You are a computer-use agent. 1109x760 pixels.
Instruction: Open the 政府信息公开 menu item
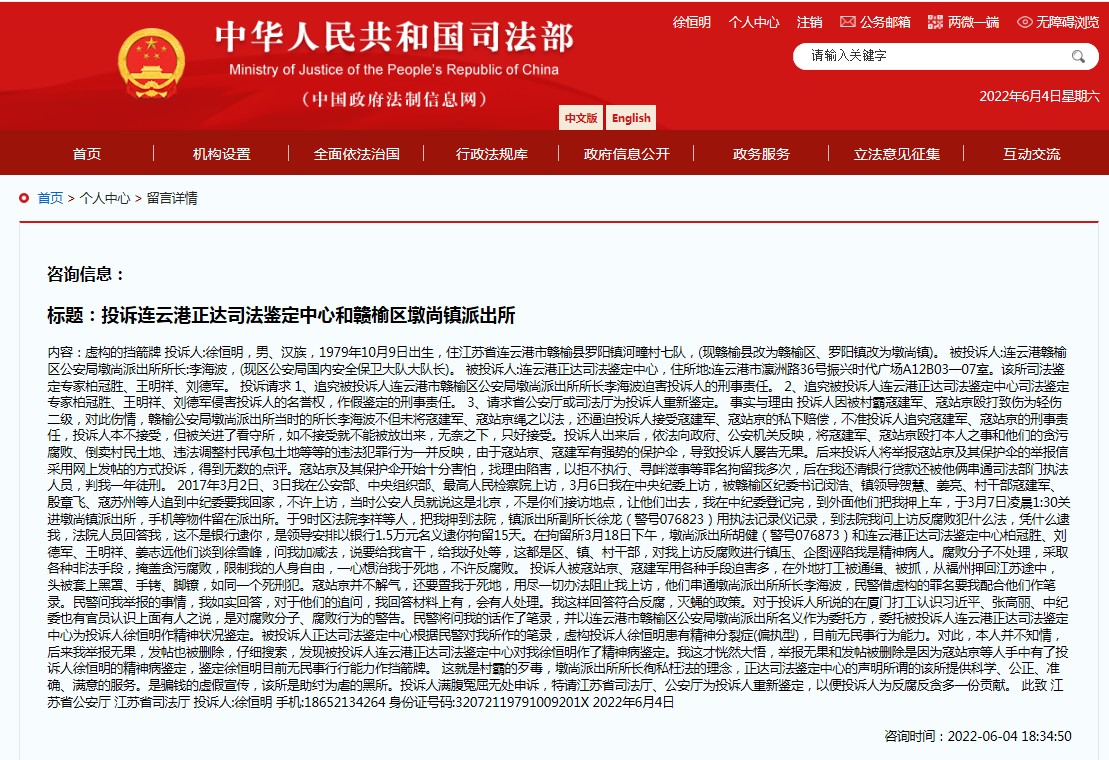626,154
